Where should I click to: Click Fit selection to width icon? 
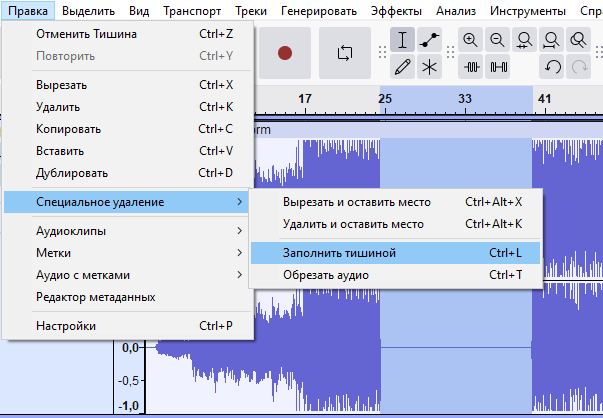(x=525, y=40)
